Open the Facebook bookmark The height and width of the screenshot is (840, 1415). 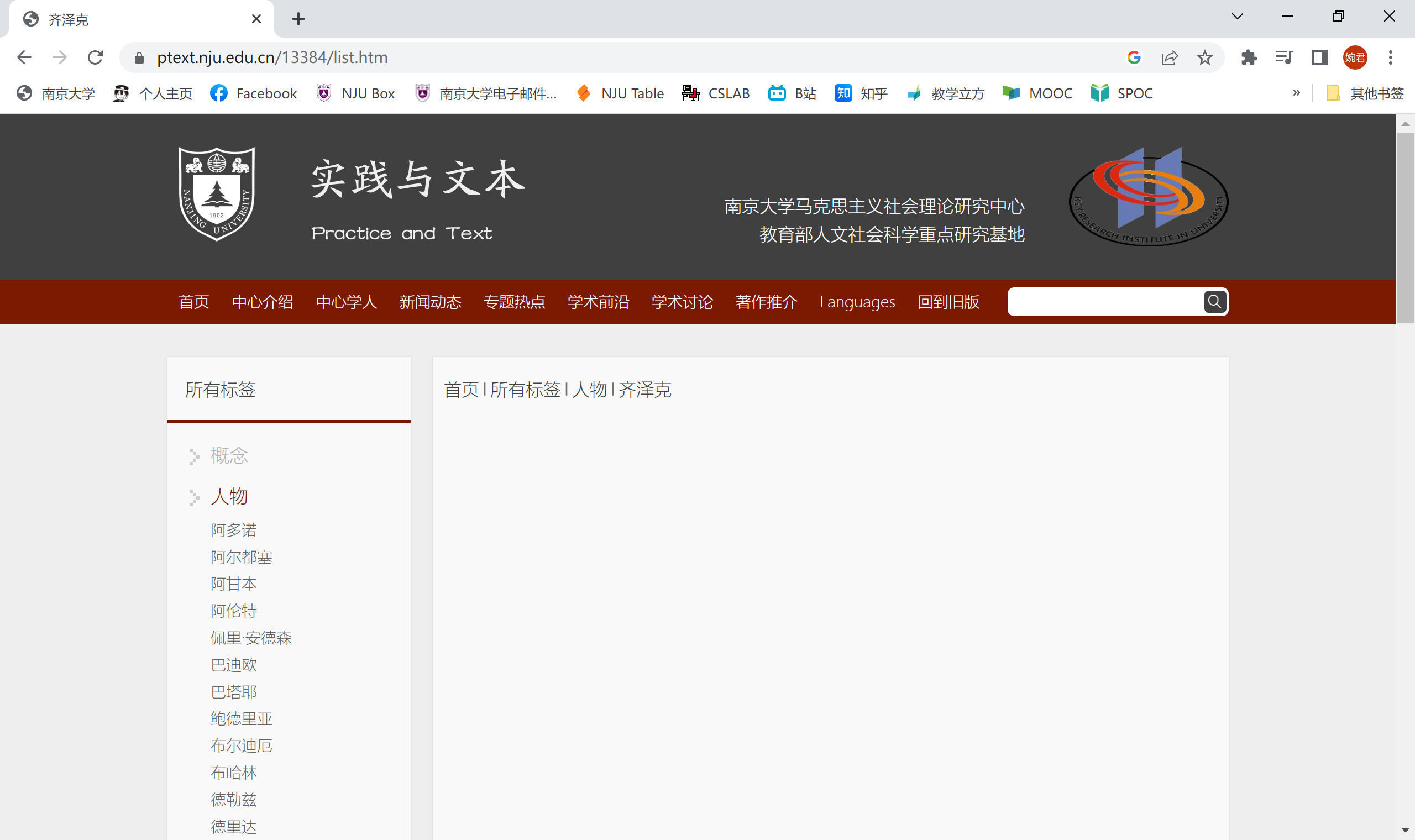(x=253, y=93)
